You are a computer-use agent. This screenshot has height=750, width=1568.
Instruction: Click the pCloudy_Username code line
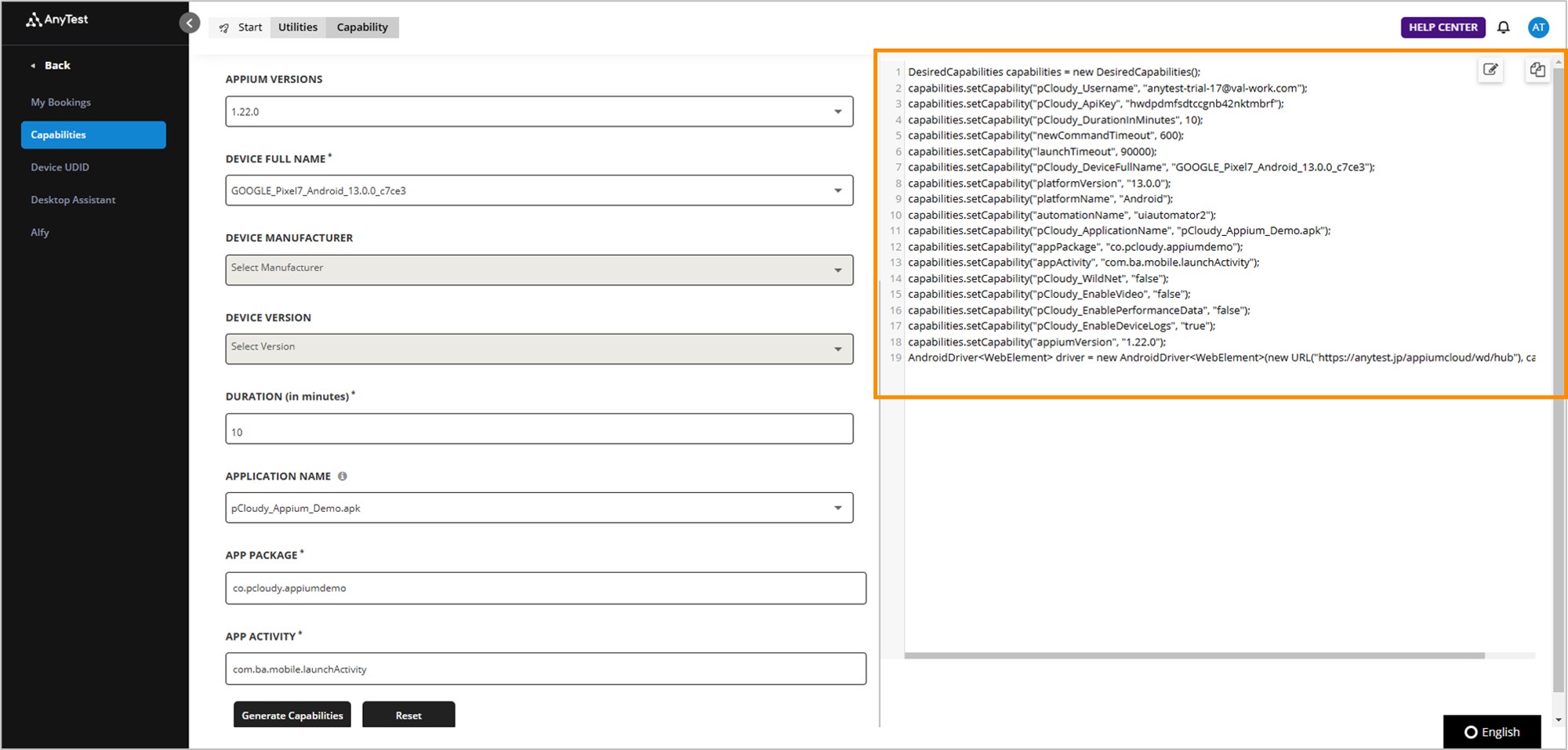point(1107,88)
